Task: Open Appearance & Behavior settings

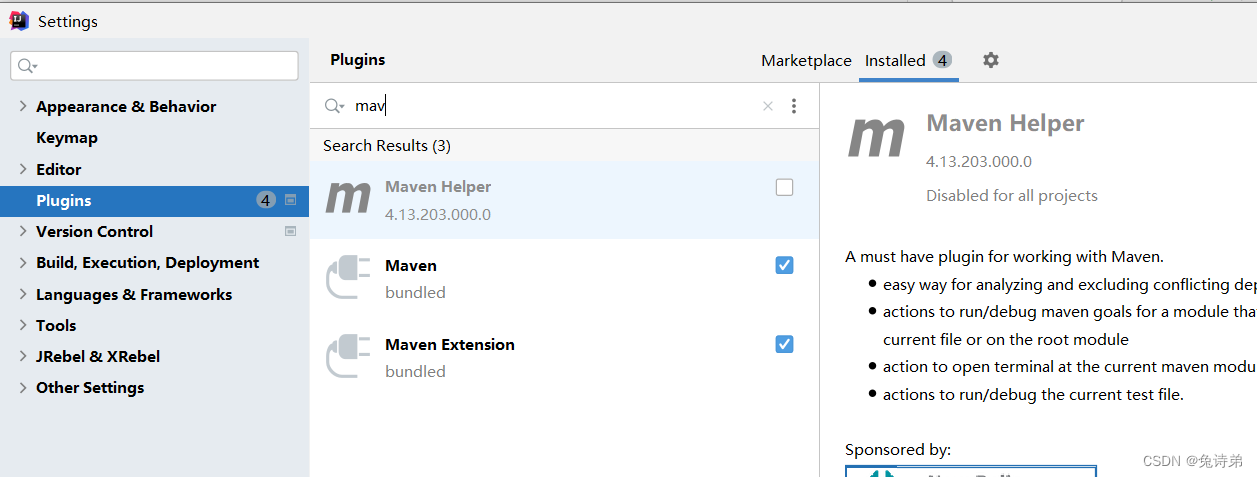Action: [126, 107]
